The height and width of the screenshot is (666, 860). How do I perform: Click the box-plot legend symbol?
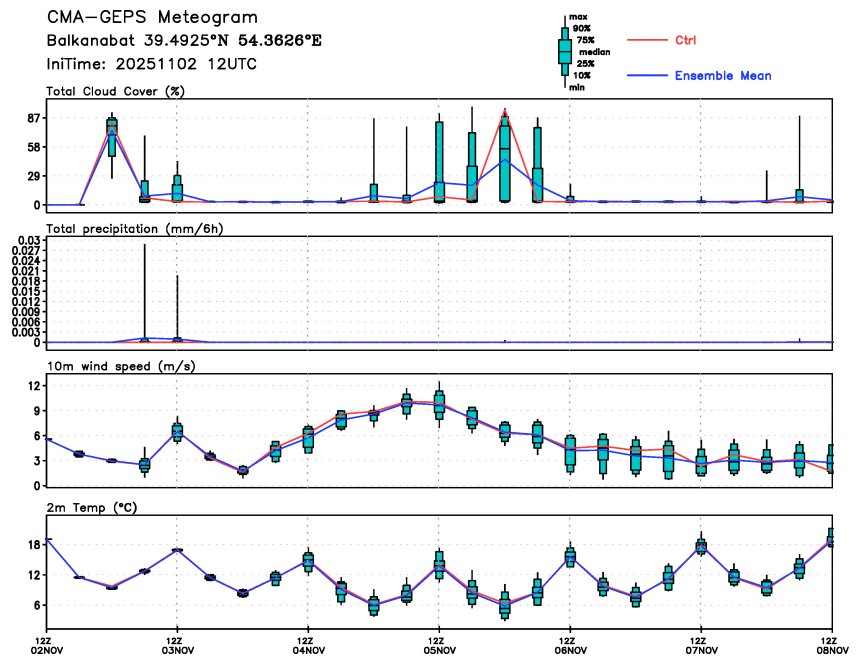pyautogui.click(x=565, y=51)
